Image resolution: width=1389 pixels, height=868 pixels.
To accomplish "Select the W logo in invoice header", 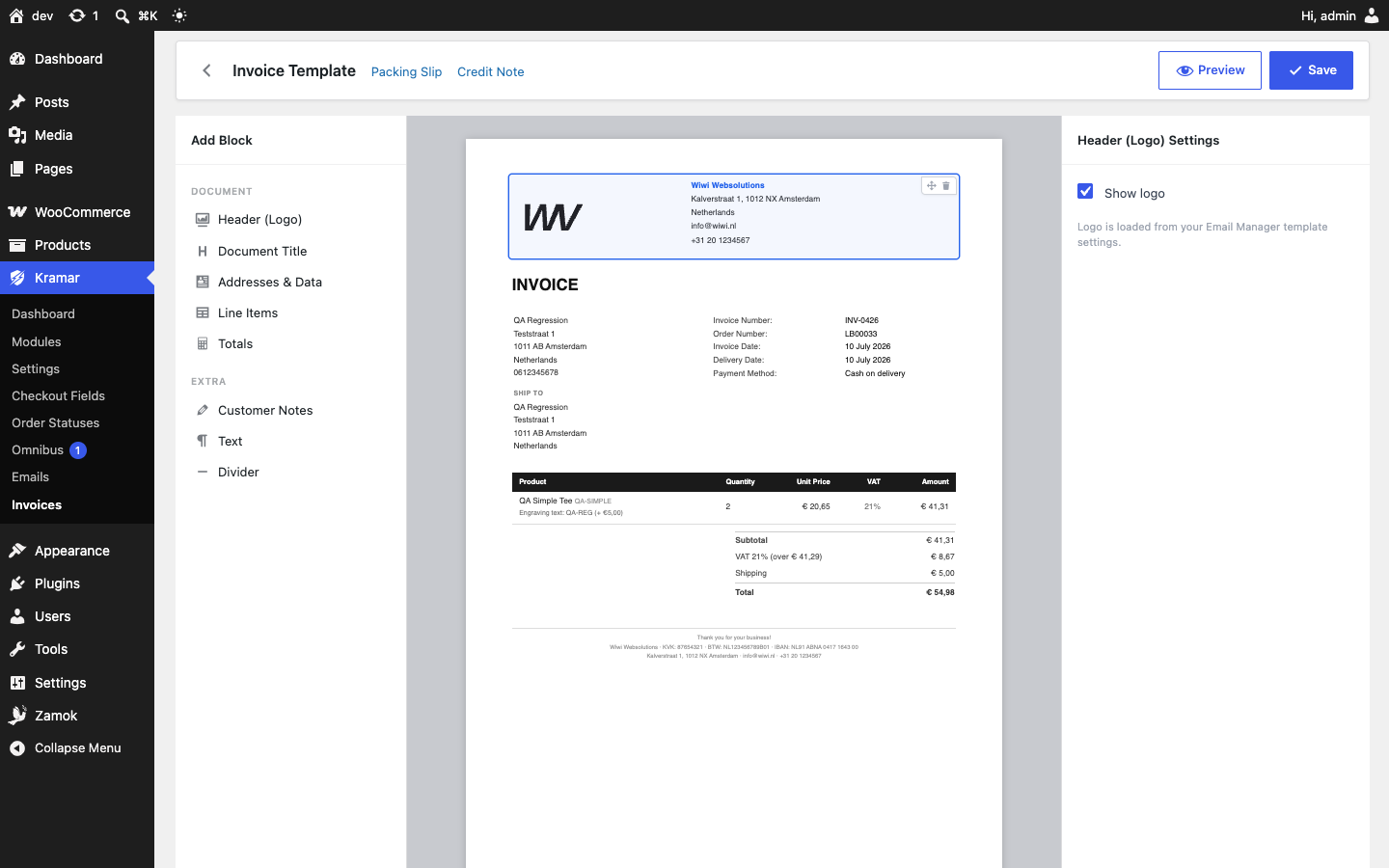I will pos(553,217).
